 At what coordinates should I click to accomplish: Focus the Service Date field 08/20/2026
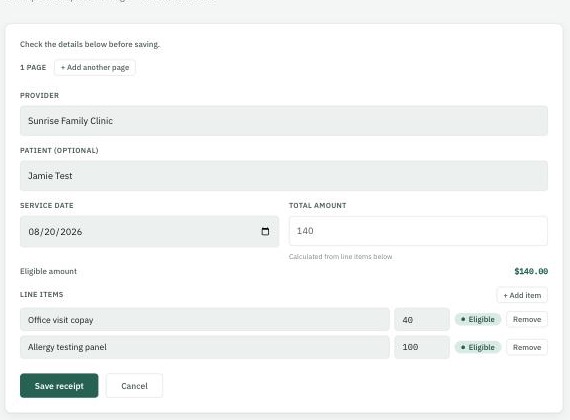tap(149, 232)
